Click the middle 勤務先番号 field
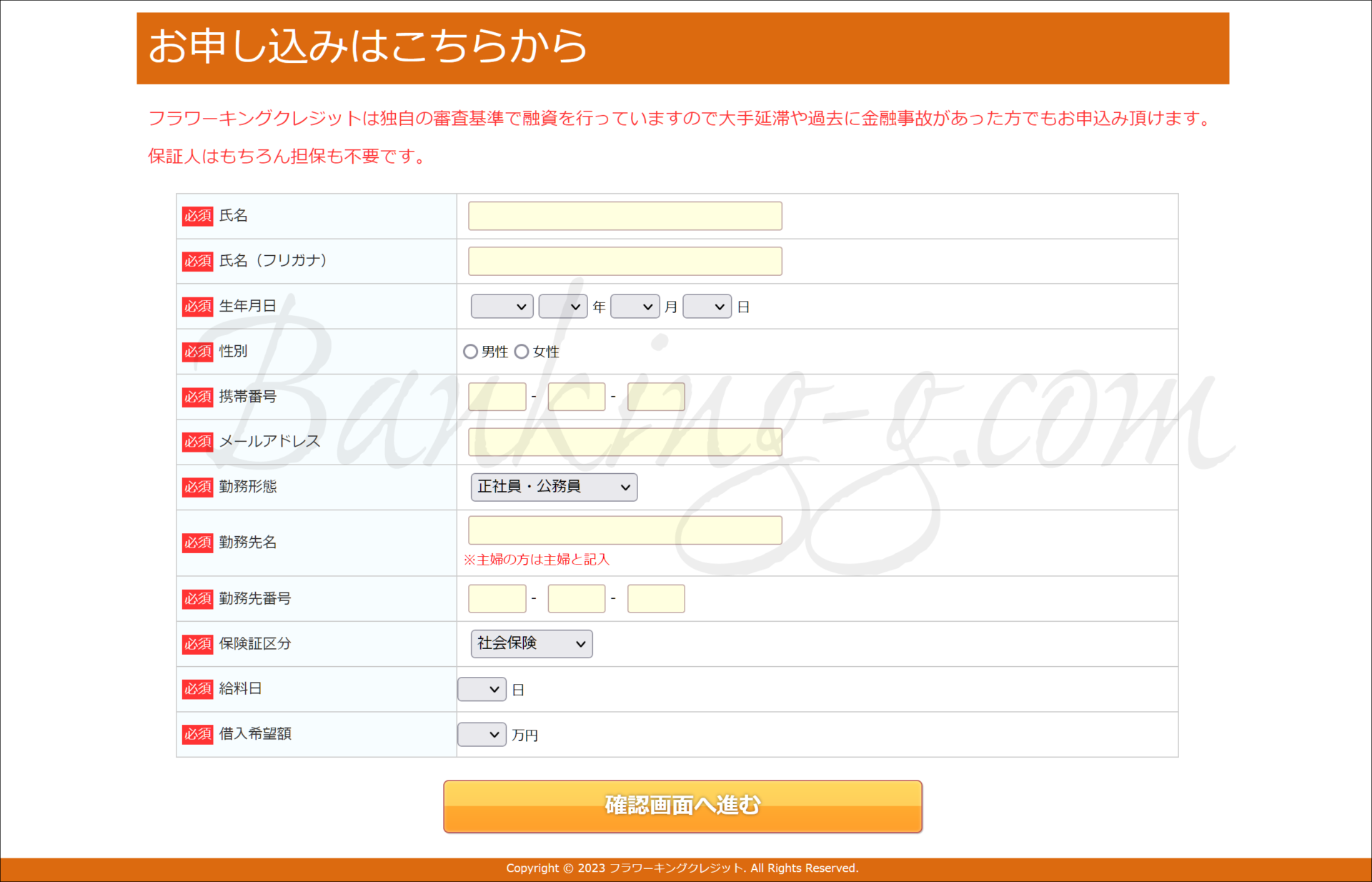The image size is (1372, 882). [576, 598]
